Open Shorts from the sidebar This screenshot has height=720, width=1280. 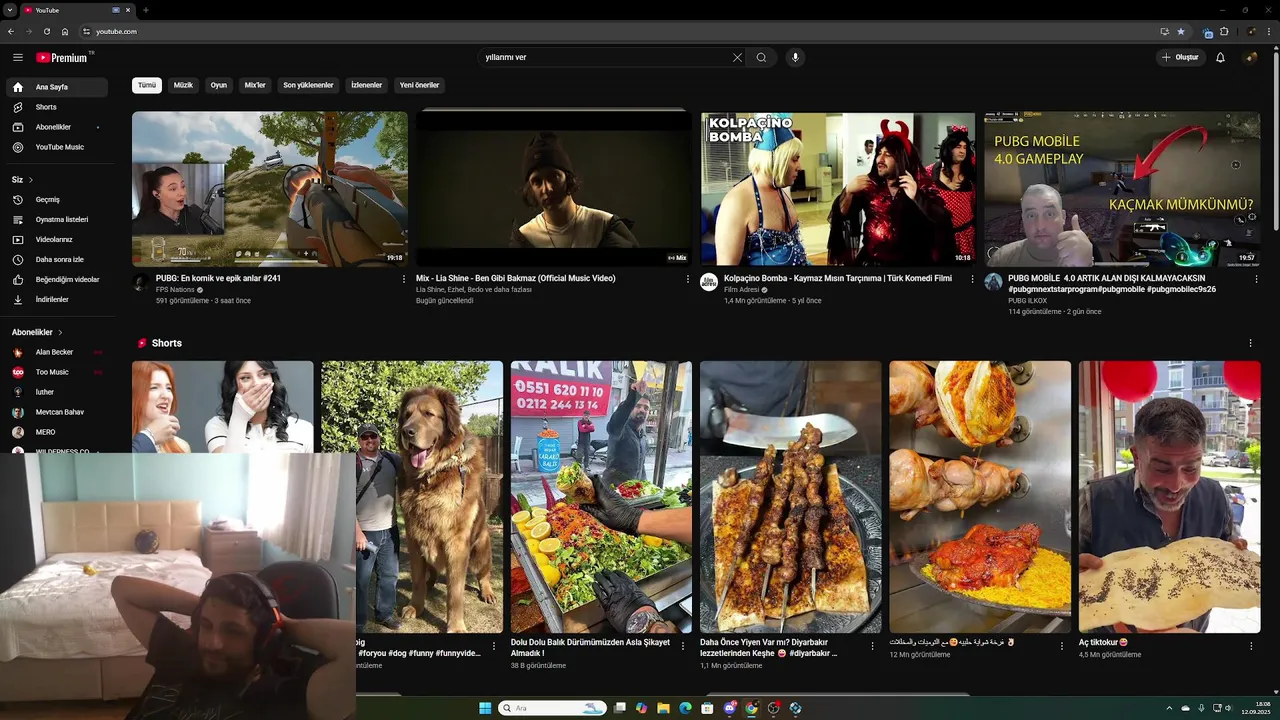point(58,107)
